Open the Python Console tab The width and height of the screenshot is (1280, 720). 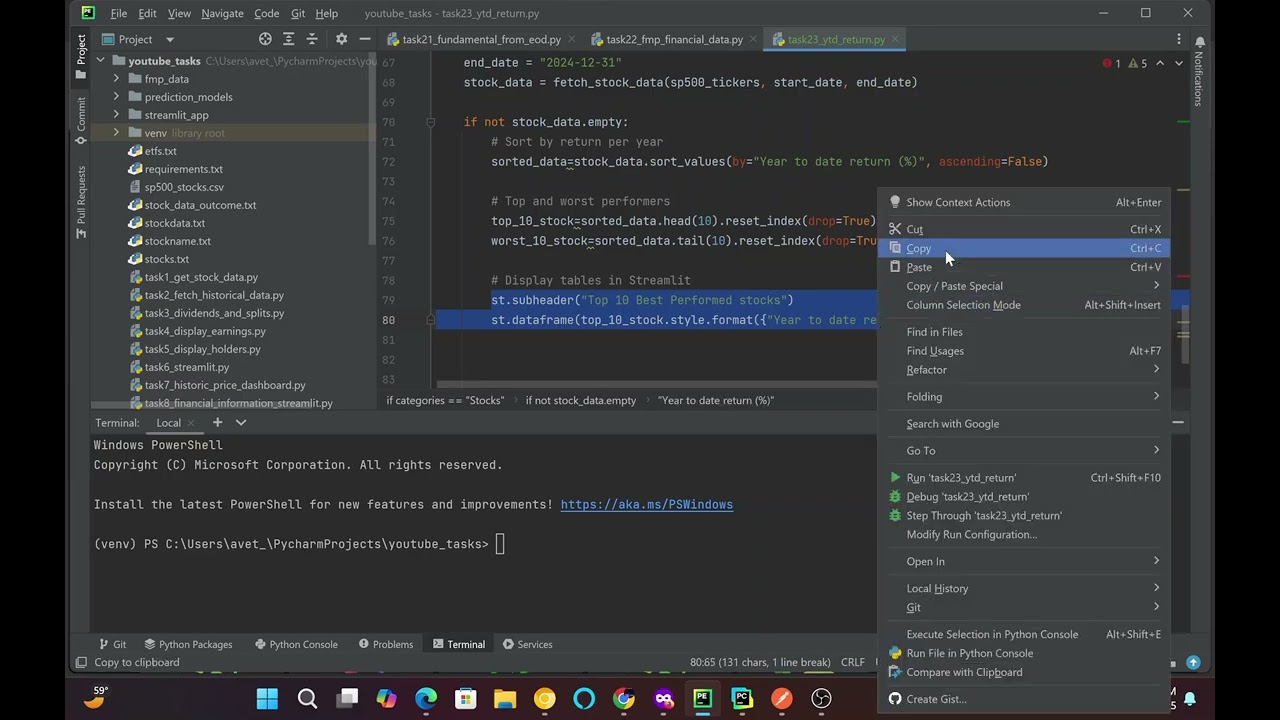296,645
